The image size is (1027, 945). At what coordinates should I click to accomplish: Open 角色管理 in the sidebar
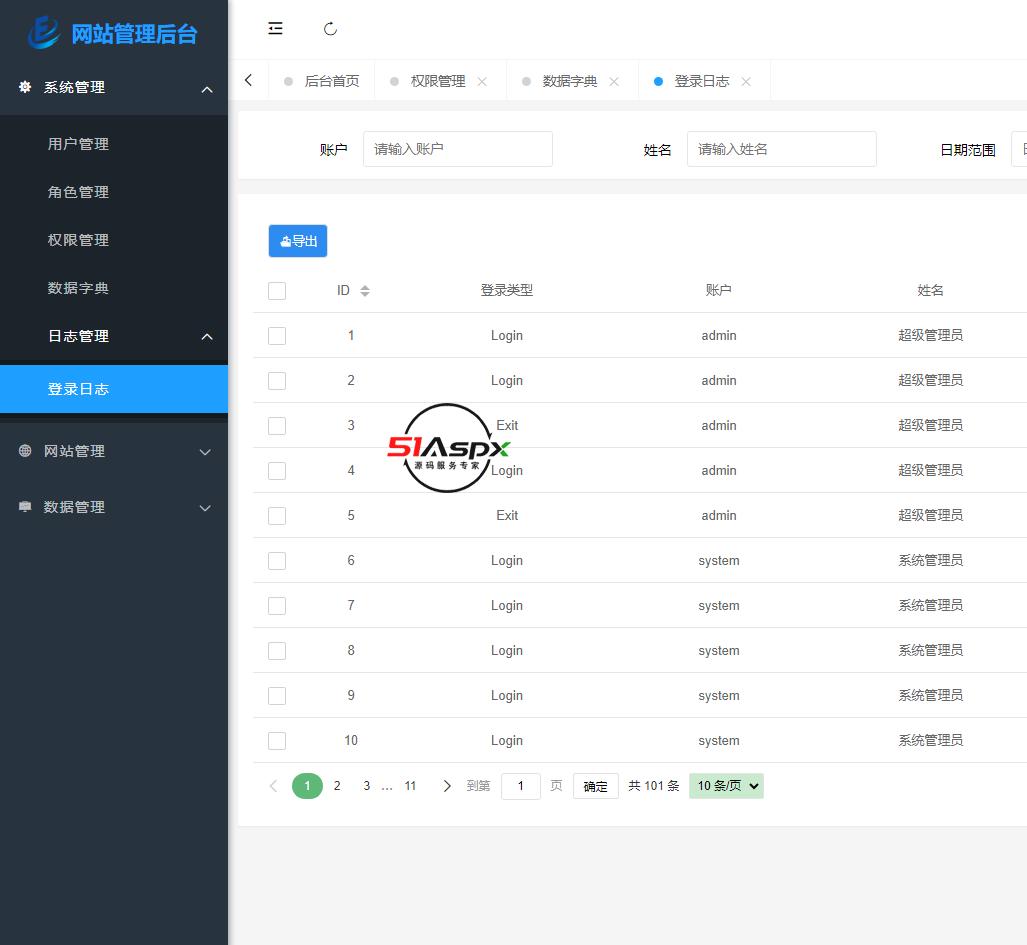[x=78, y=192]
